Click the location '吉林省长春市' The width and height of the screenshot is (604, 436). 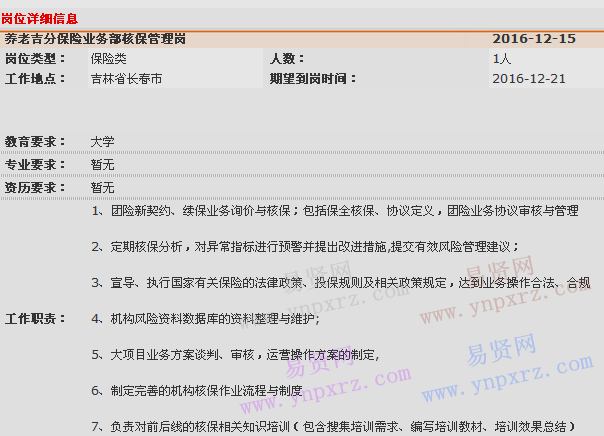point(126,79)
